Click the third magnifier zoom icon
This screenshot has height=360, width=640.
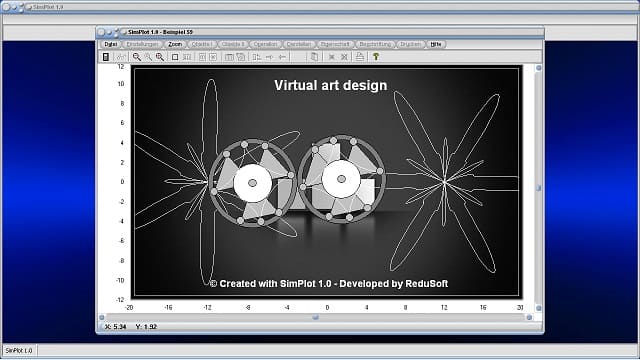(x=160, y=57)
